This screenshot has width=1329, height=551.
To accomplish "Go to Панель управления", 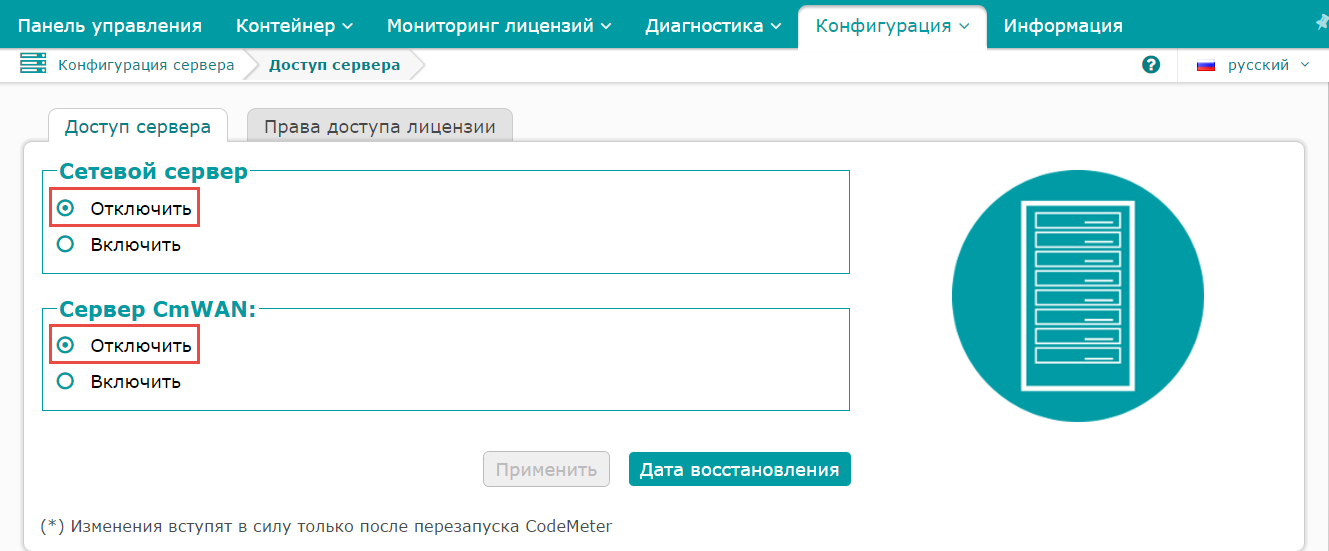I will (x=110, y=26).
